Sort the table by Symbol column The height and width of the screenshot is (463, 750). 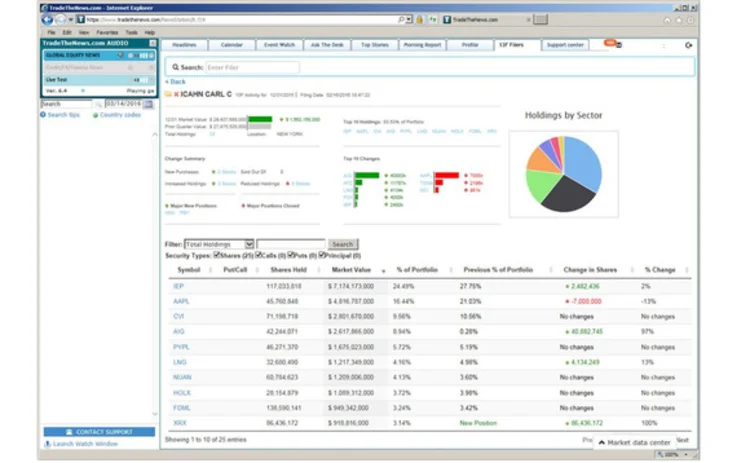coord(188,270)
